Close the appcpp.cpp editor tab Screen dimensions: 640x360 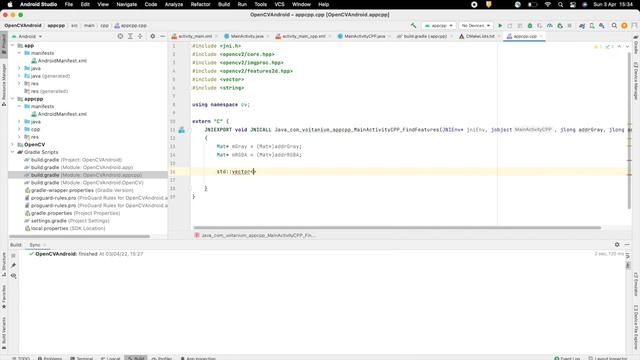click(541, 36)
